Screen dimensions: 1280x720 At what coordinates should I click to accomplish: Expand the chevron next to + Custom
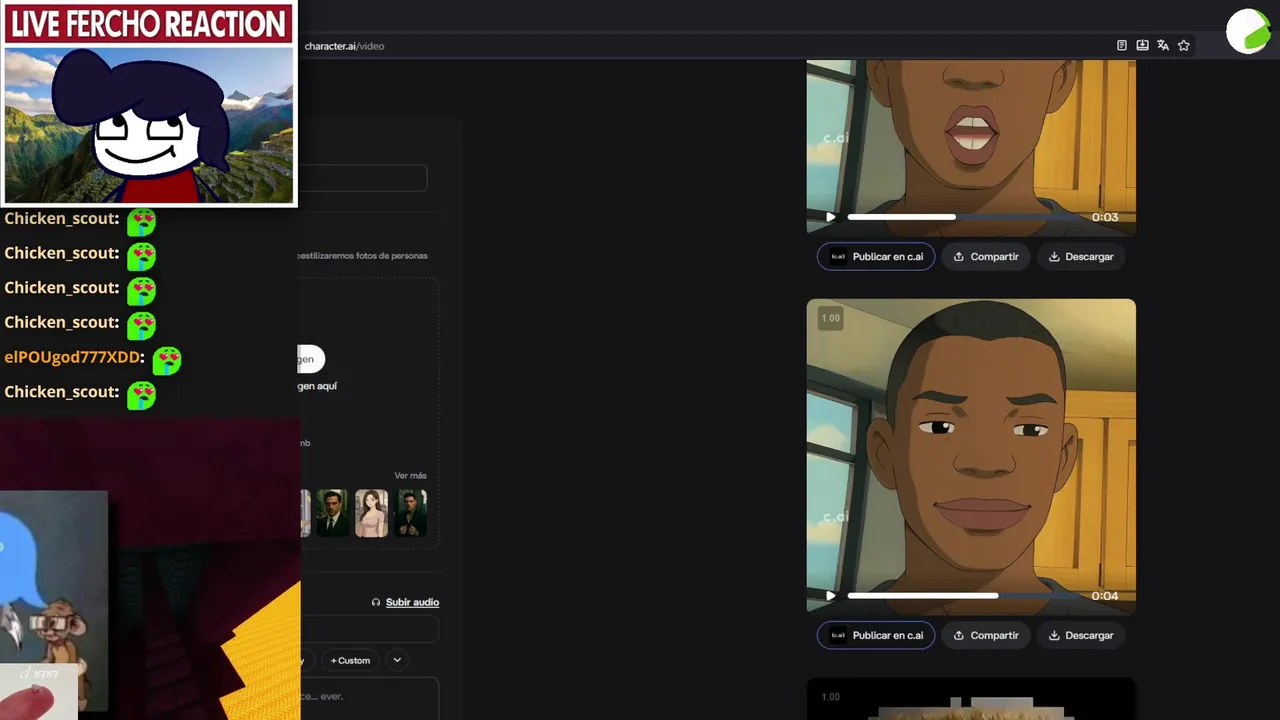tap(397, 660)
